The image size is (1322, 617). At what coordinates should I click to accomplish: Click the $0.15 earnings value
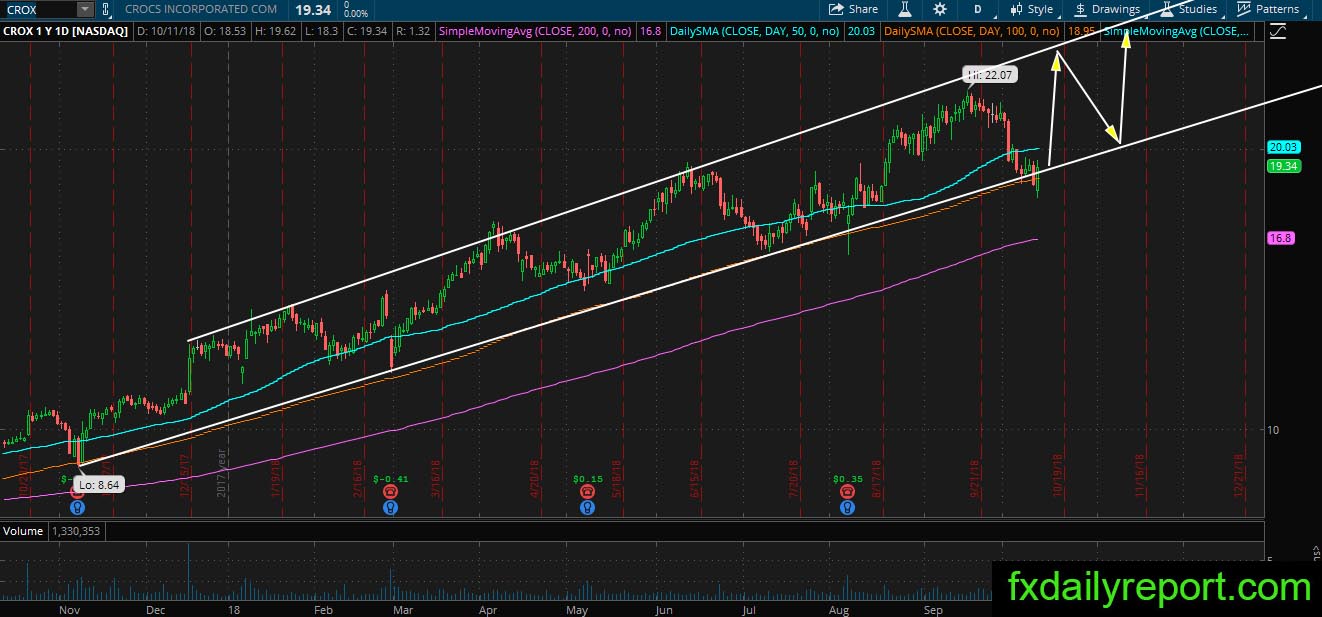coord(587,479)
